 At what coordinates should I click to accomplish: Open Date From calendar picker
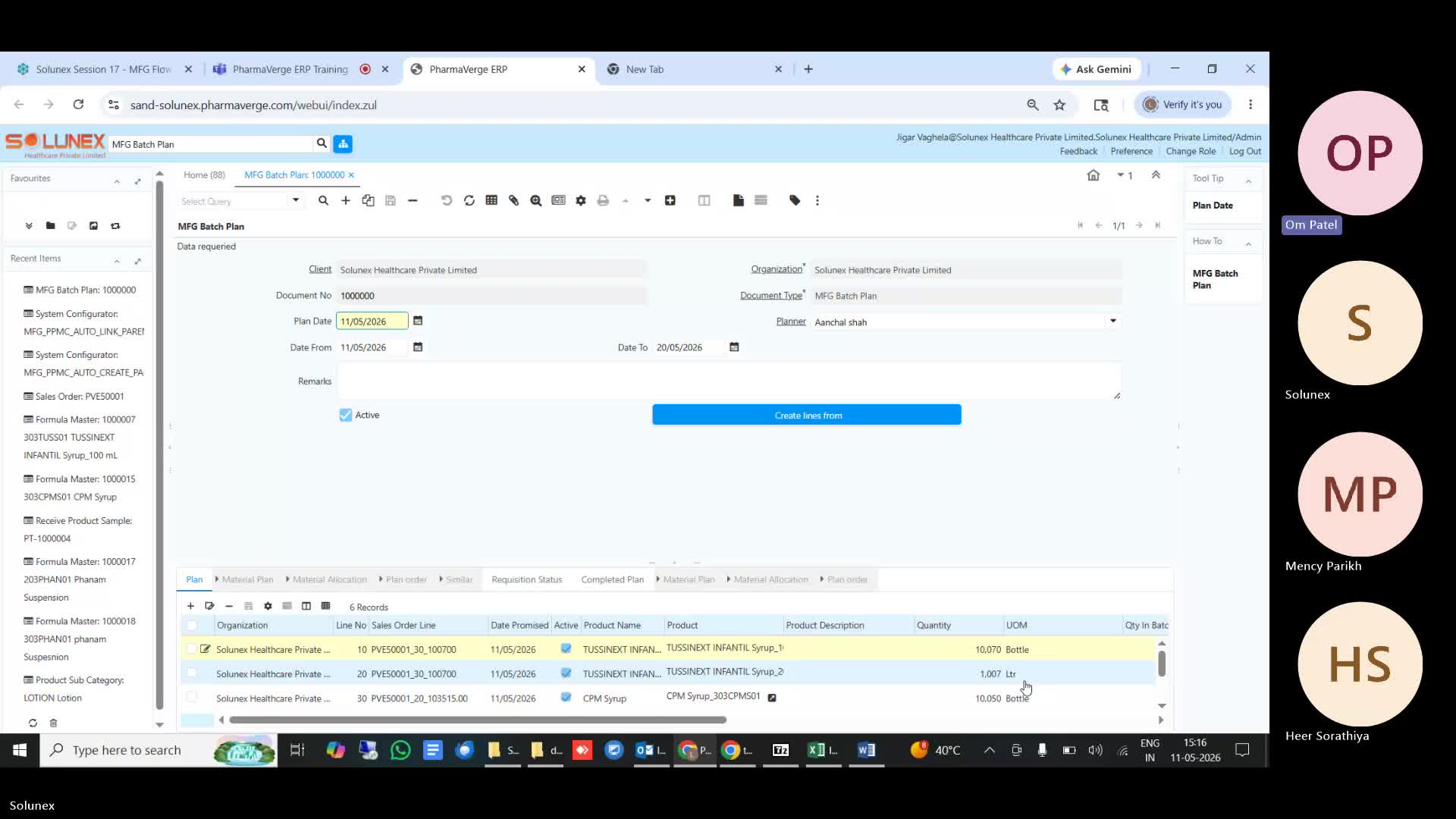point(418,347)
